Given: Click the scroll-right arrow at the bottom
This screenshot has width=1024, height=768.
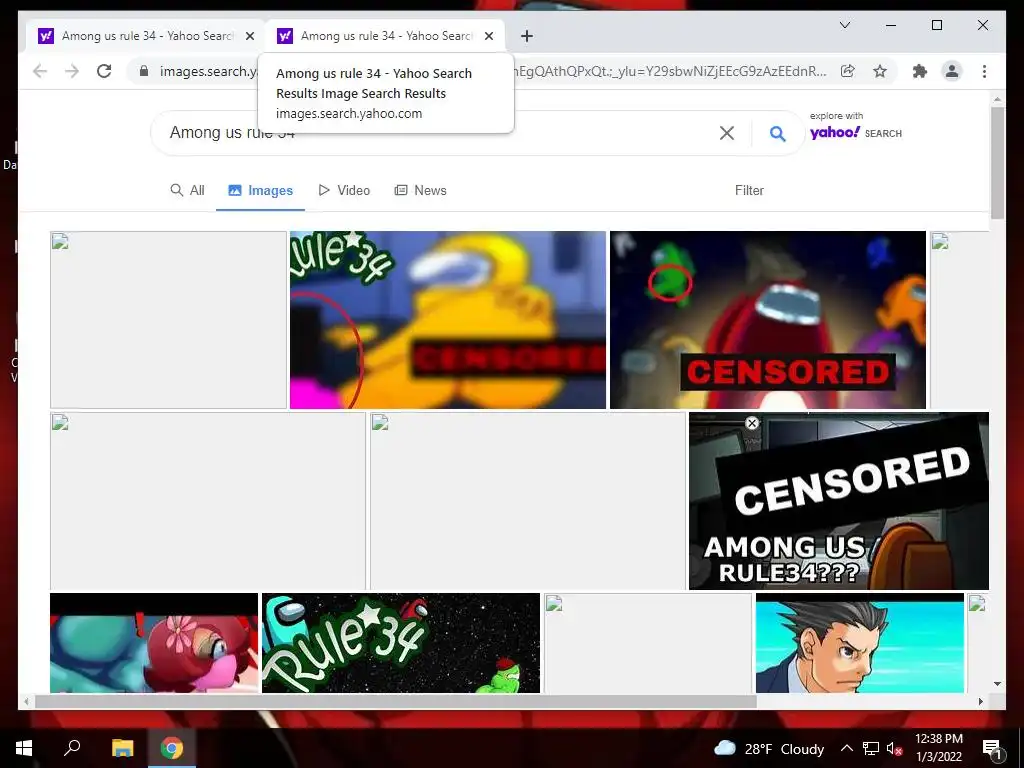Looking at the screenshot, I should pos(980,701).
